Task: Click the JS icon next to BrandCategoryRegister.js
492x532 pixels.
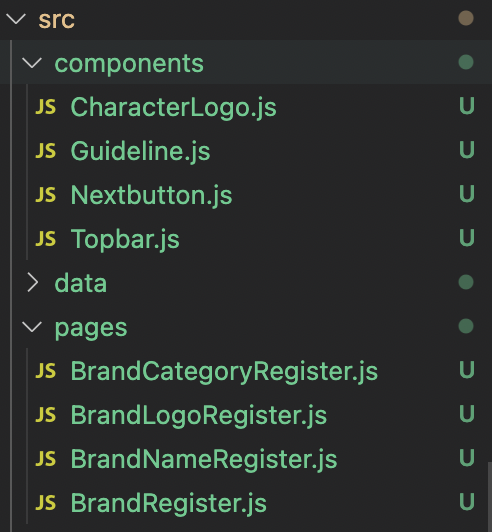Action: pyautogui.click(x=45, y=371)
